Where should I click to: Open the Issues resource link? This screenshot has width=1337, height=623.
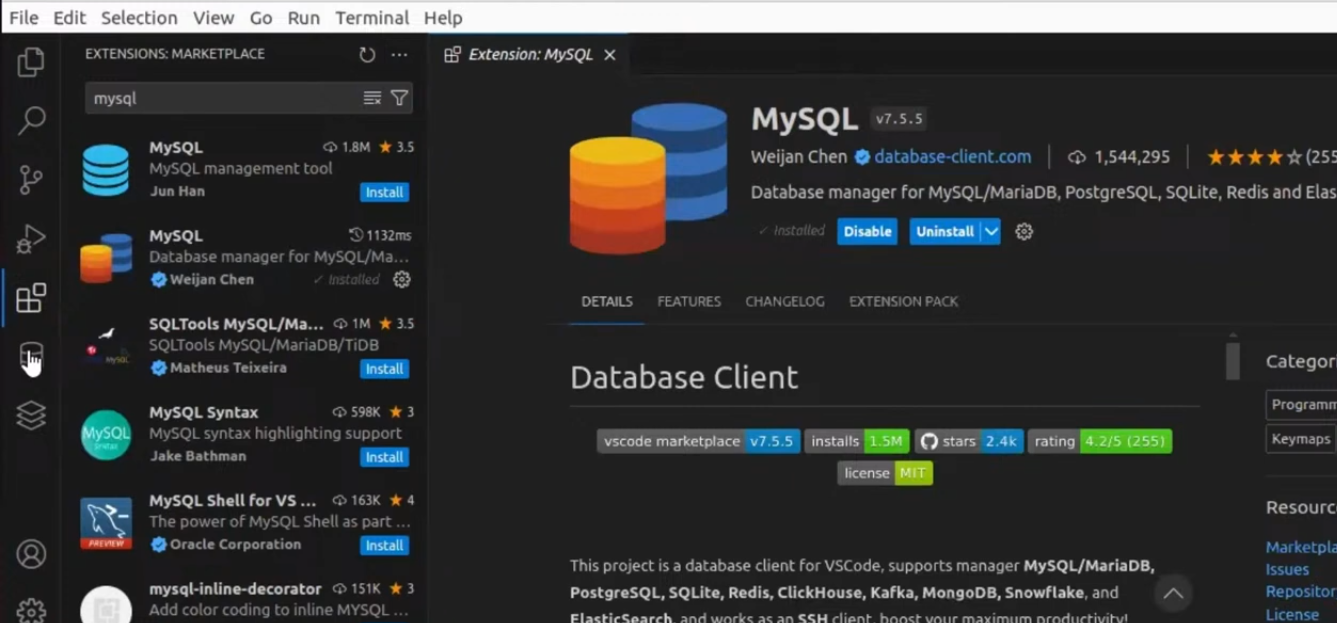[1287, 569]
